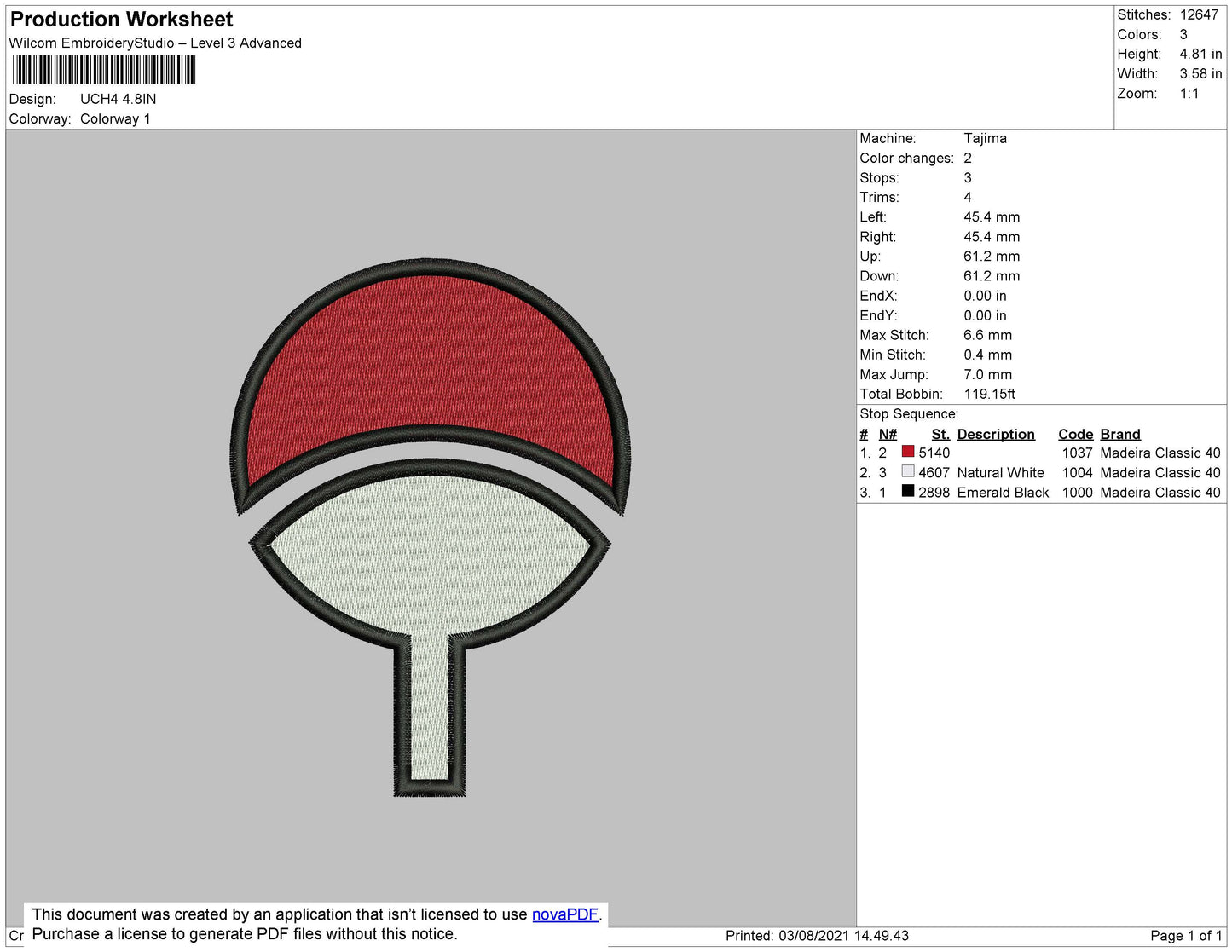Click the Stop Sequence heading
This screenshot has width=1232, height=952.
click(909, 413)
